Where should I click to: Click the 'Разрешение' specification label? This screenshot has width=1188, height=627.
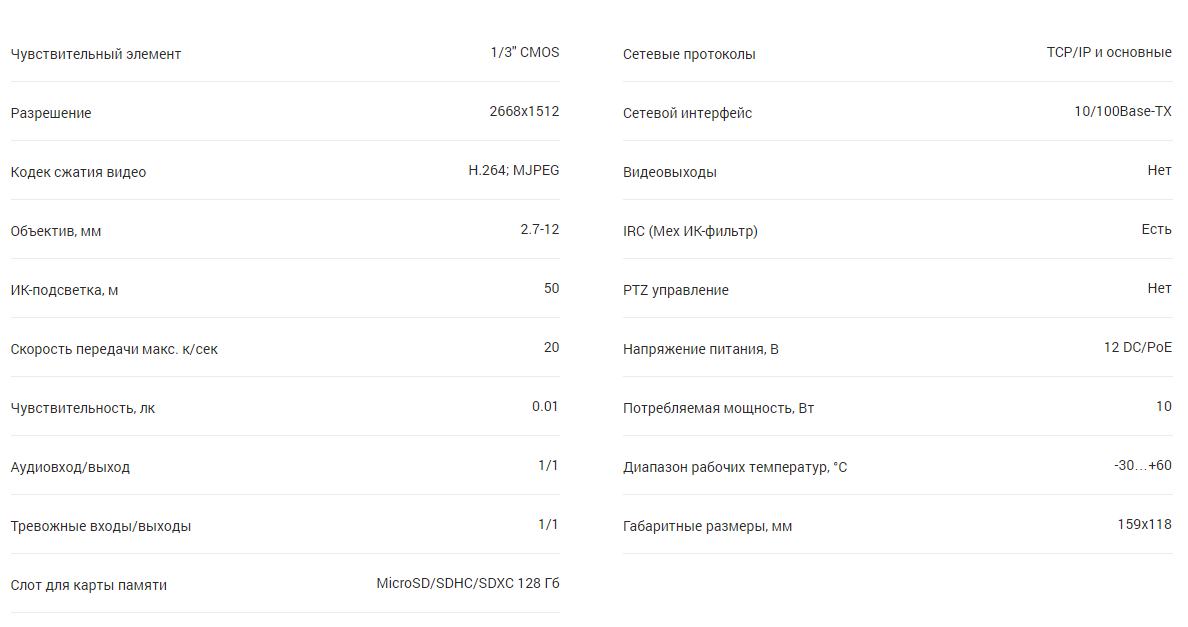click(51, 114)
